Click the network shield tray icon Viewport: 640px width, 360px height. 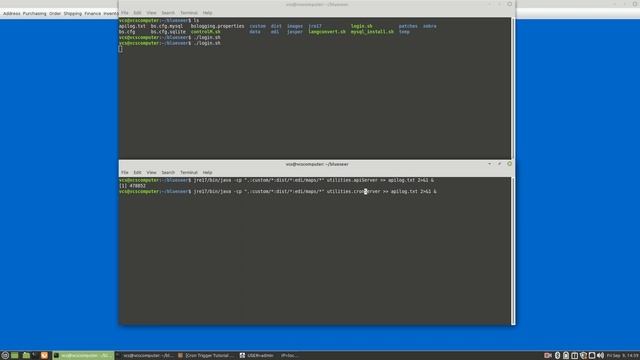coord(583,356)
